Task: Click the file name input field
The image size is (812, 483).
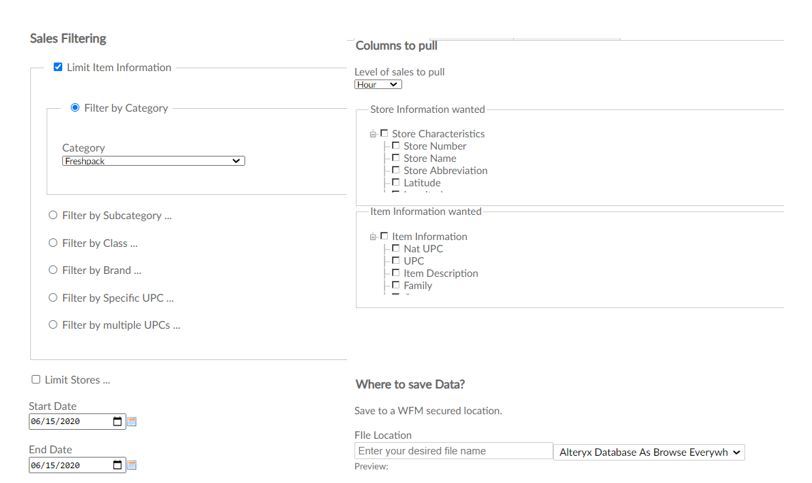Action: (x=453, y=451)
